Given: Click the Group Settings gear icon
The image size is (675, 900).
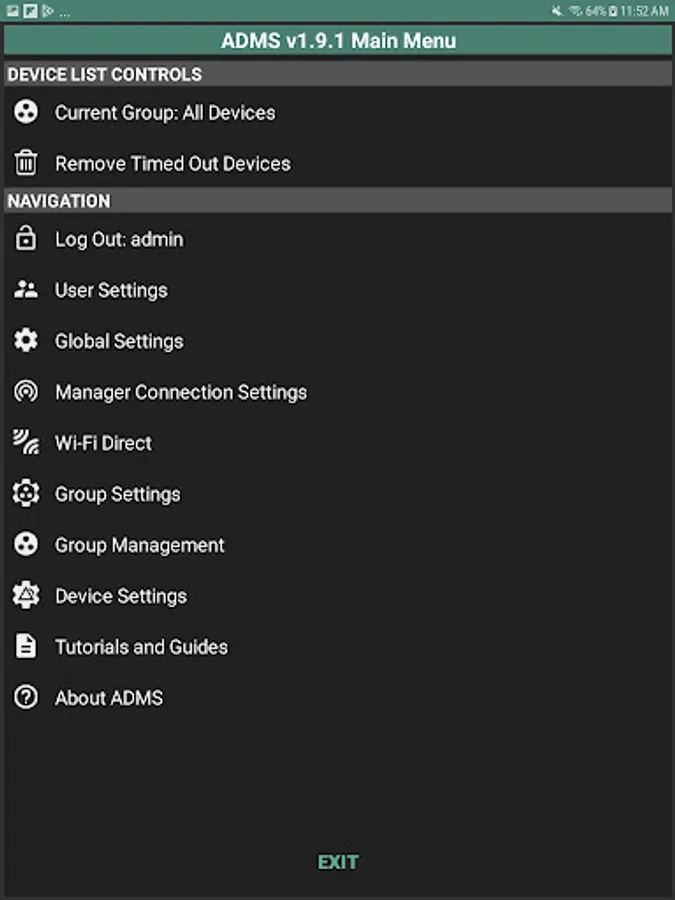Looking at the screenshot, I should pos(26,494).
